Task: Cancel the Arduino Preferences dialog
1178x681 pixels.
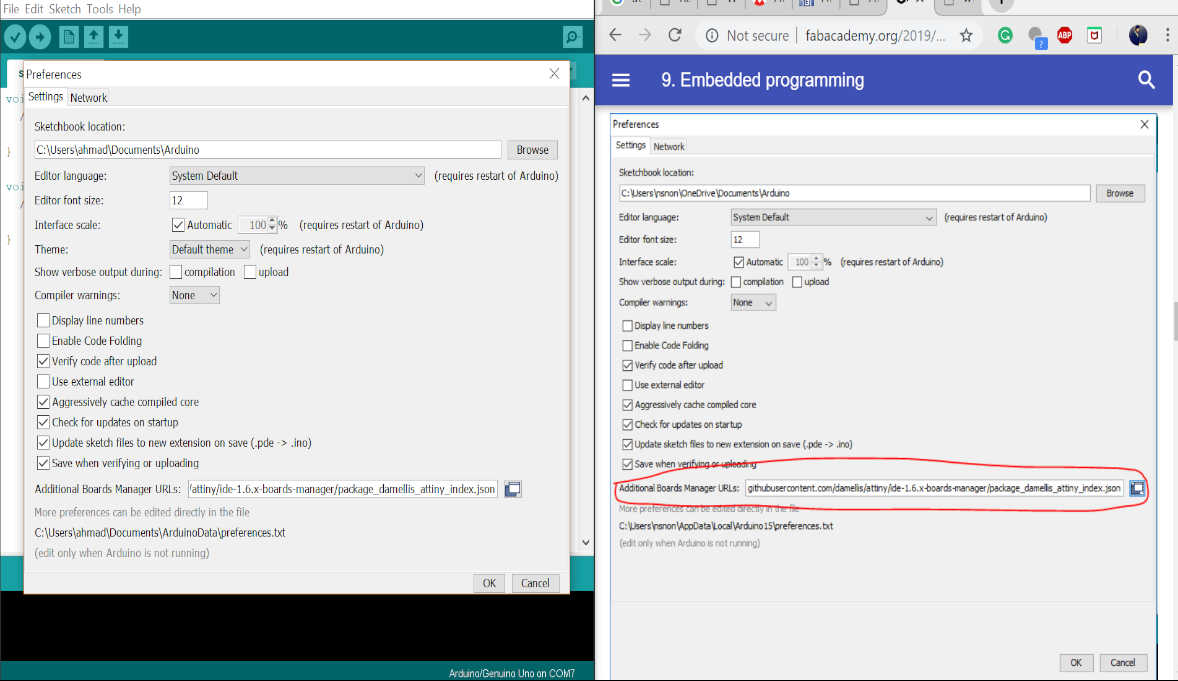Action: [x=536, y=583]
